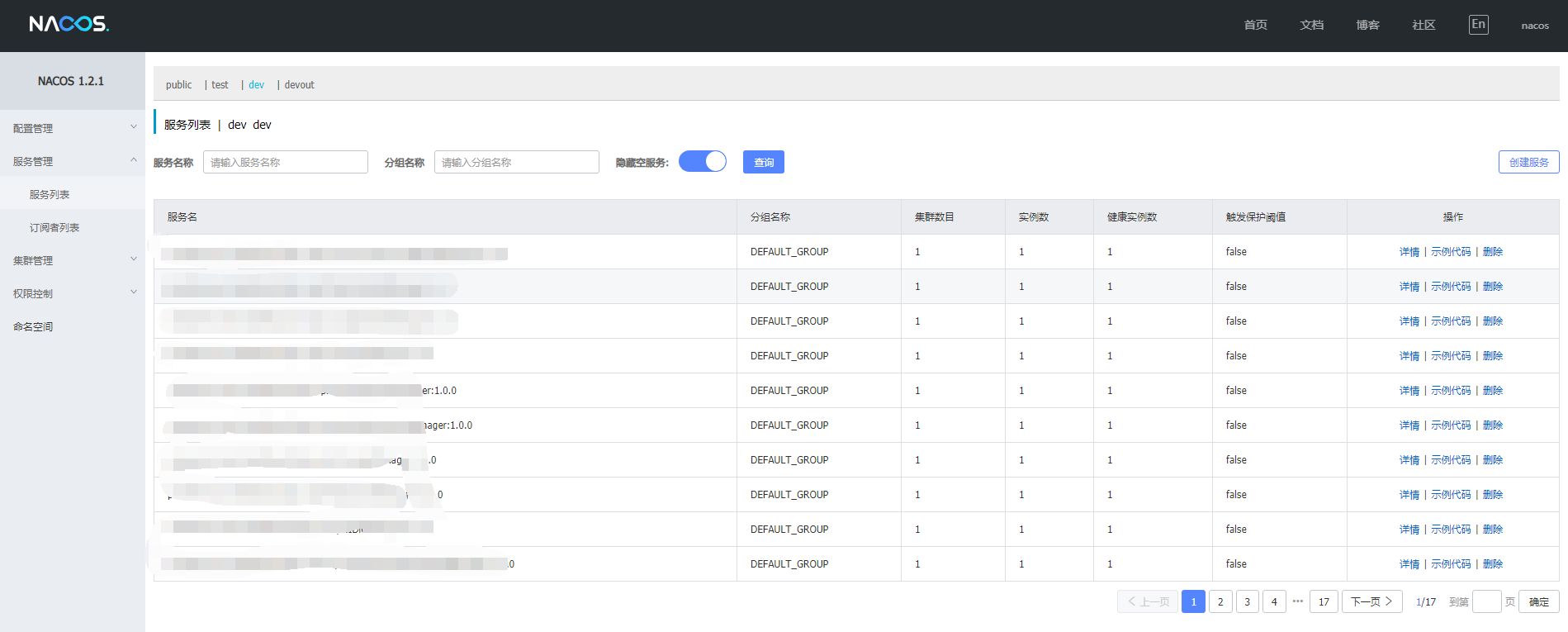Click the 上一页 previous page button
The height and width of the screenshot is (632, 1568).
[x=1148, y=601]
